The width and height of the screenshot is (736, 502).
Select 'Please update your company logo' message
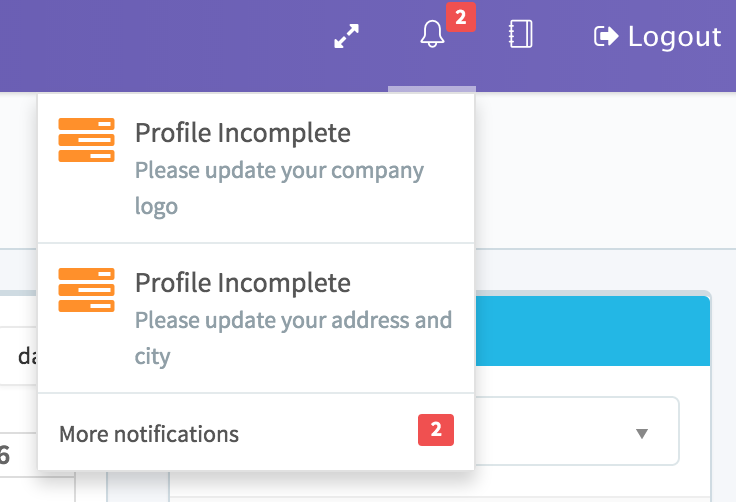tap(279, 188)
